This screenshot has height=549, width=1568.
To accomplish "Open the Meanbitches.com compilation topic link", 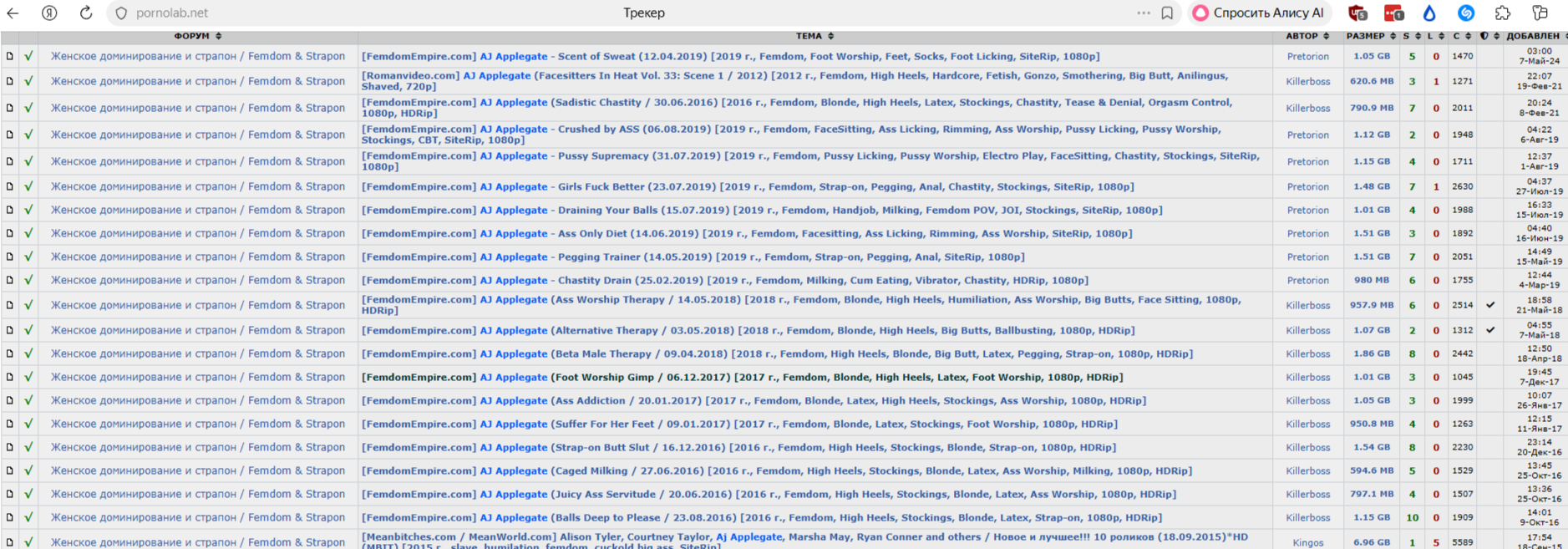I will [x=804, y=541].
